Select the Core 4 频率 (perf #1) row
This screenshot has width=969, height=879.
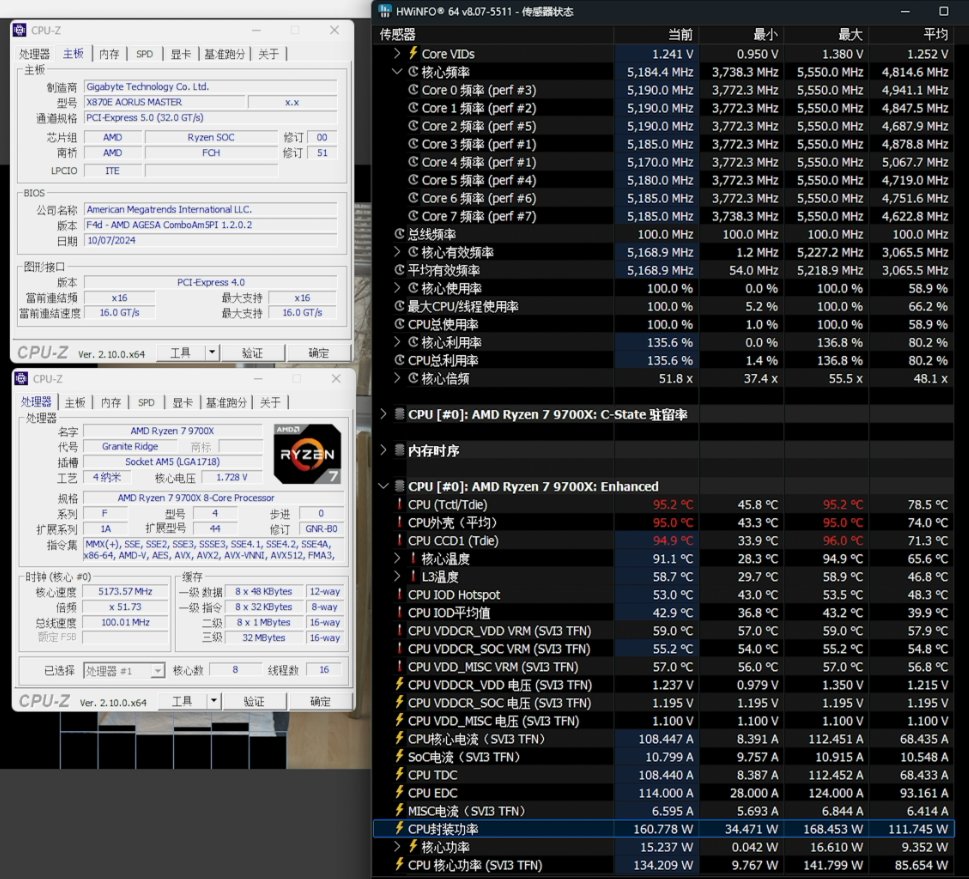(x=664, y=162)
